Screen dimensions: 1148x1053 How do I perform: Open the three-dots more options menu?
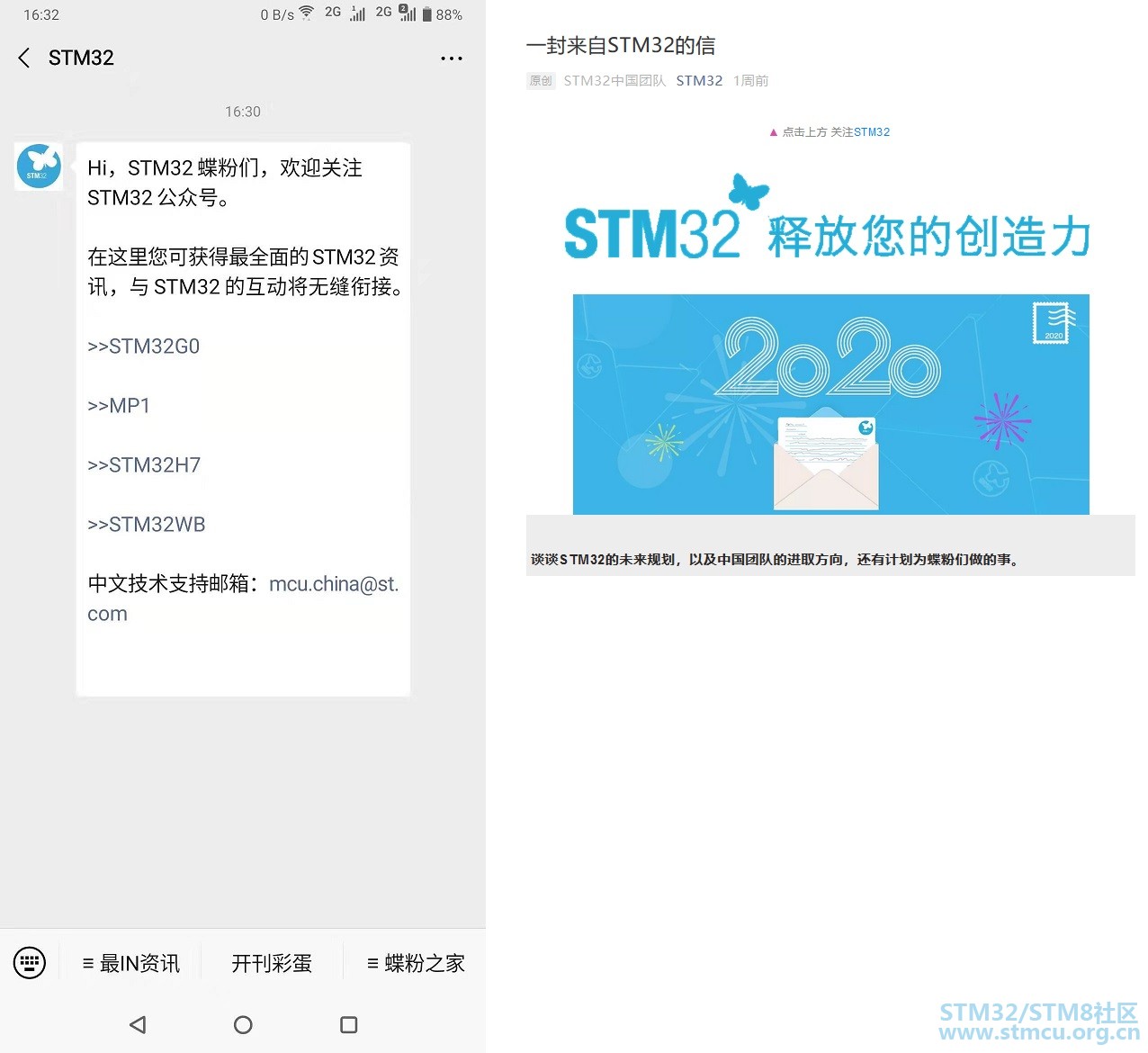point(452,58)
